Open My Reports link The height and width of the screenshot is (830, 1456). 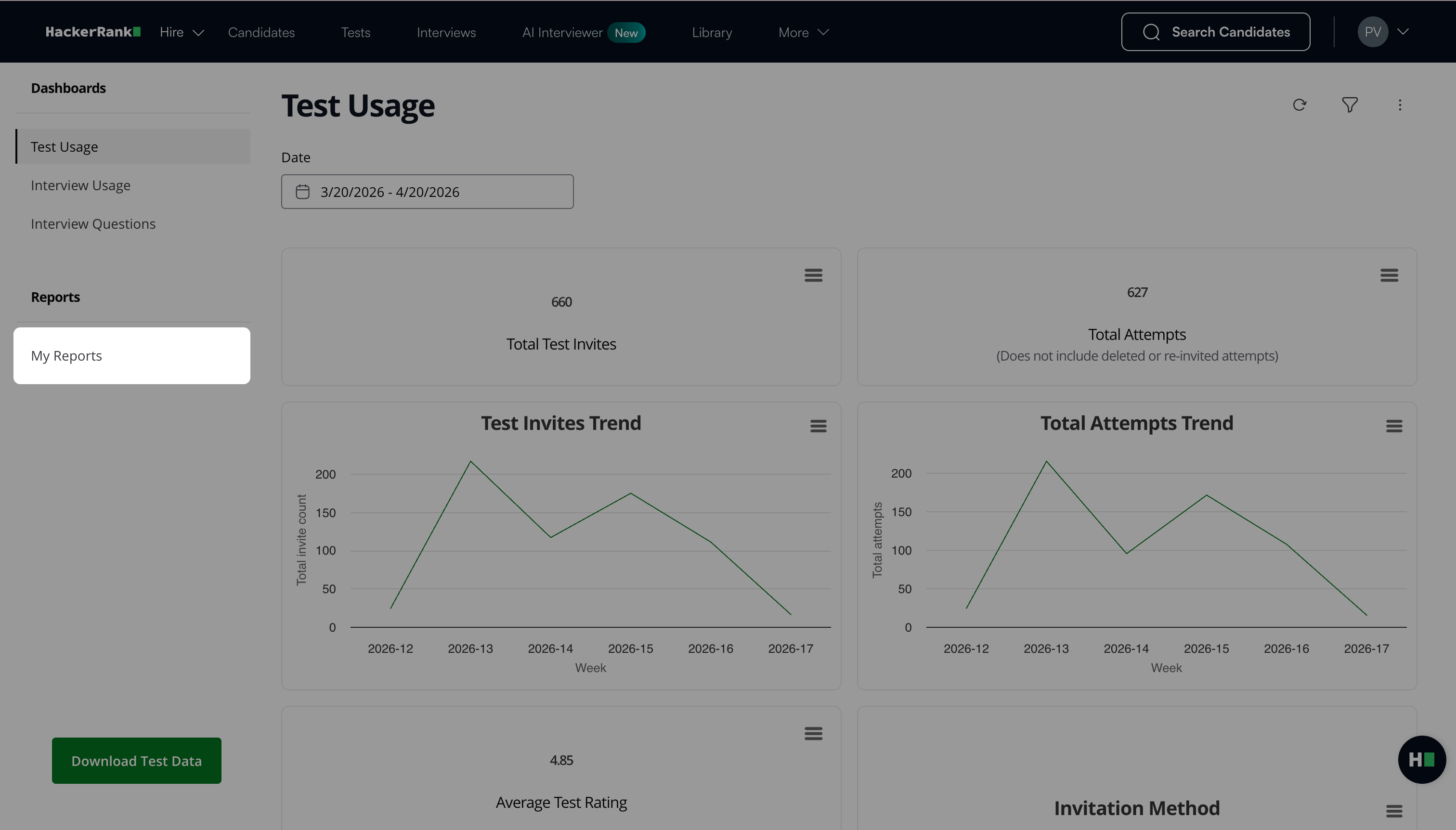pos(66,356)
